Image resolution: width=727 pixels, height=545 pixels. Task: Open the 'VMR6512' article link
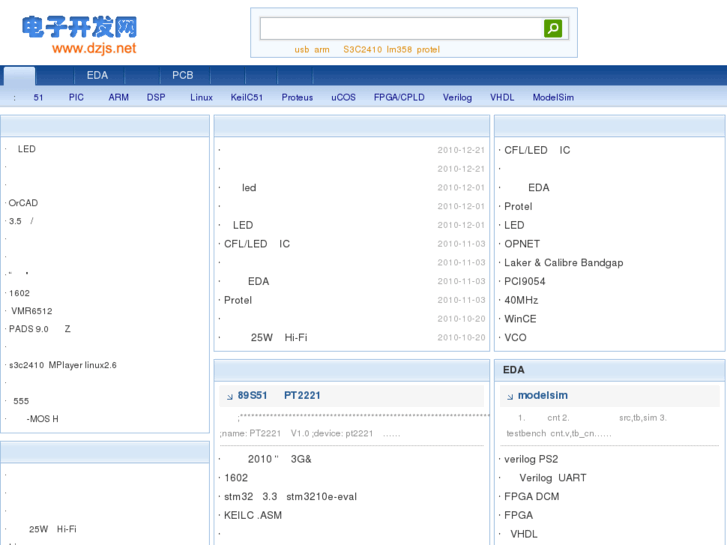point(32,311)
